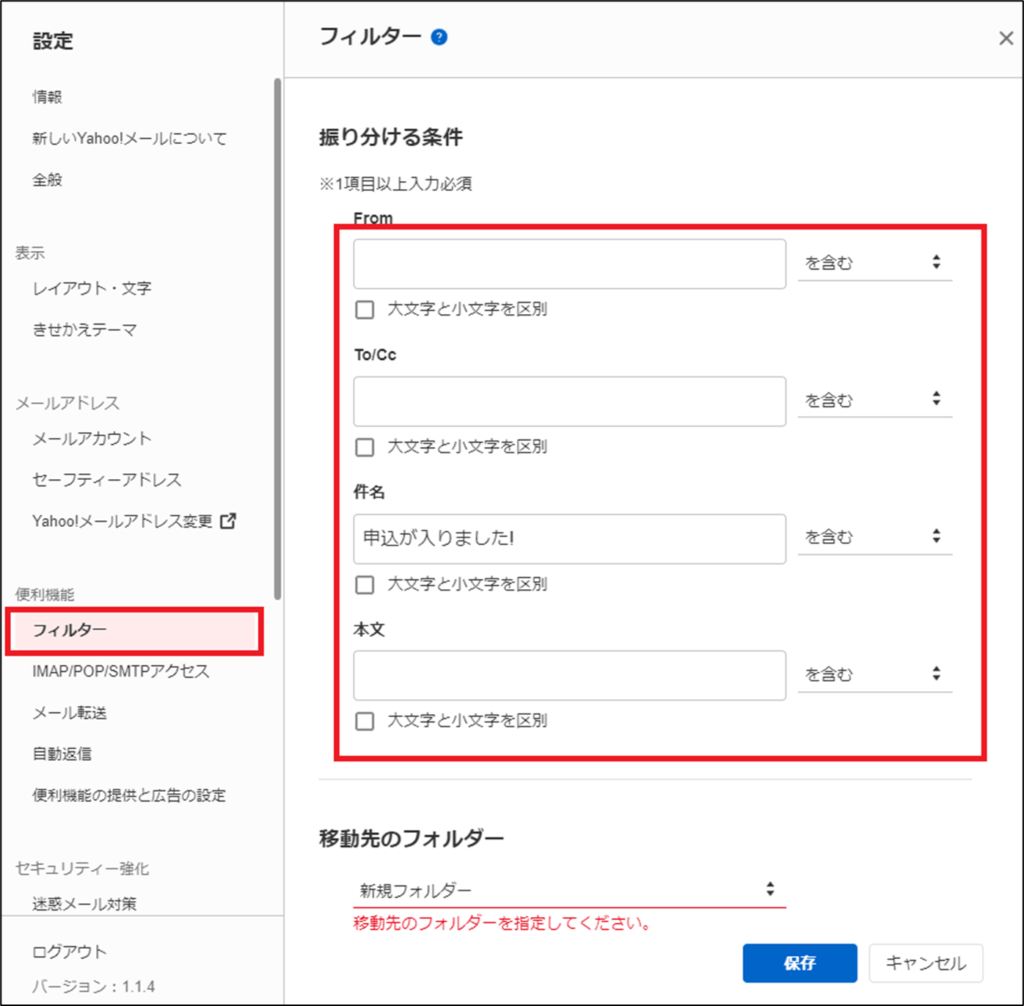
Task: Open the 新規フォルダー destination folder dropdown
Action: click(x=569, y=890)
